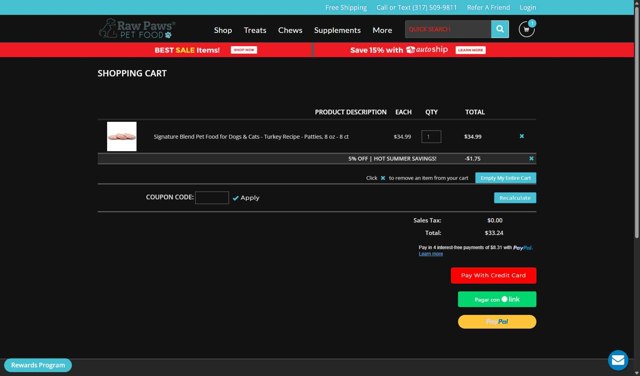
Task: Click PayPal Learn more link
Action: click(x=431, y=254)
